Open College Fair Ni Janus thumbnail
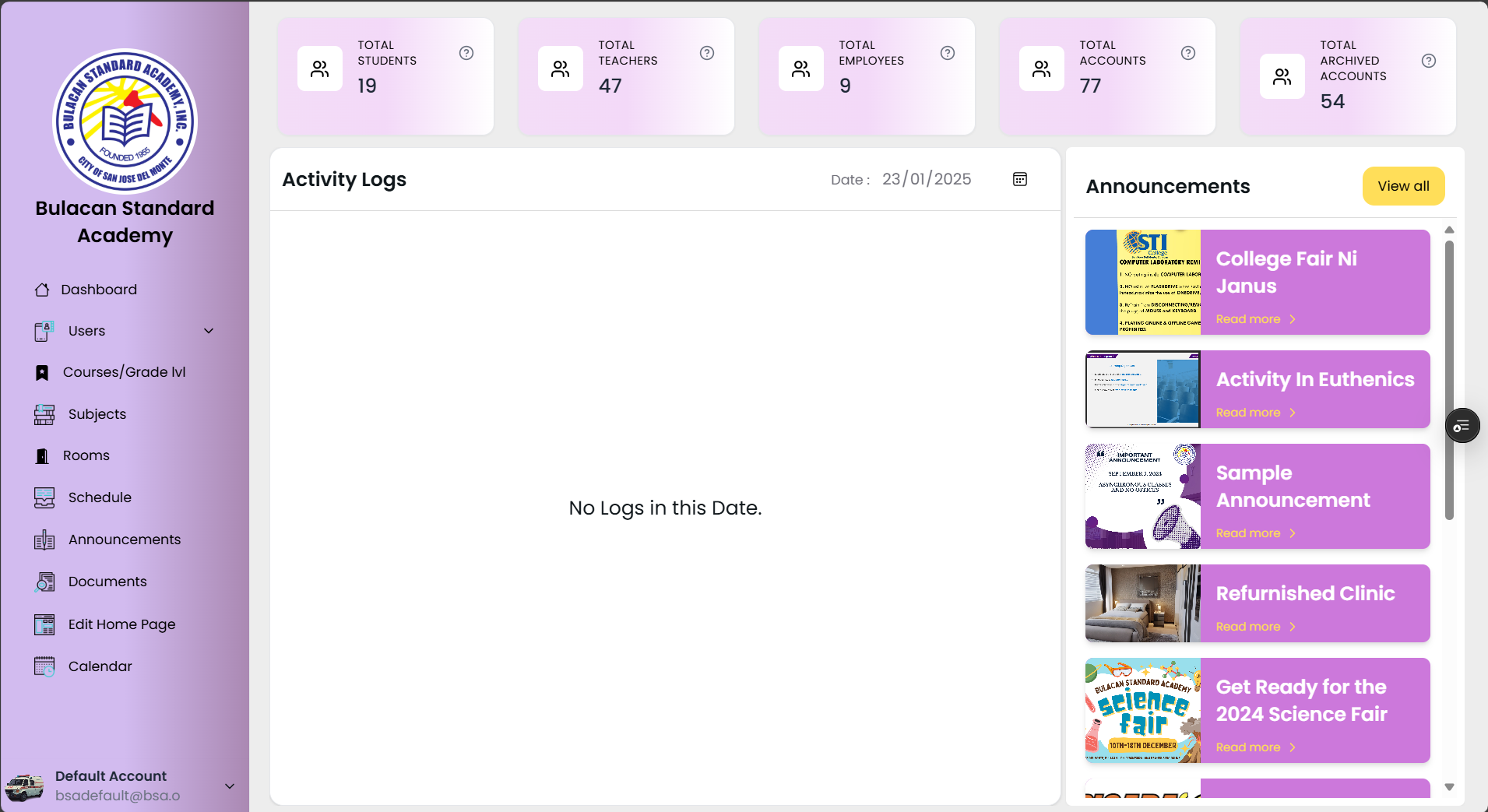1488x812 pixels. point(1143,282)
